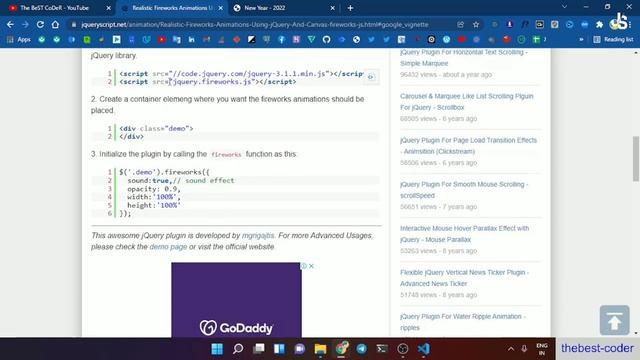Image resolution: width=640 pixels, height=360 pixels.
Task: Open Flexible jQuery Vertical News Ticker link
Action: pos(464,278)
